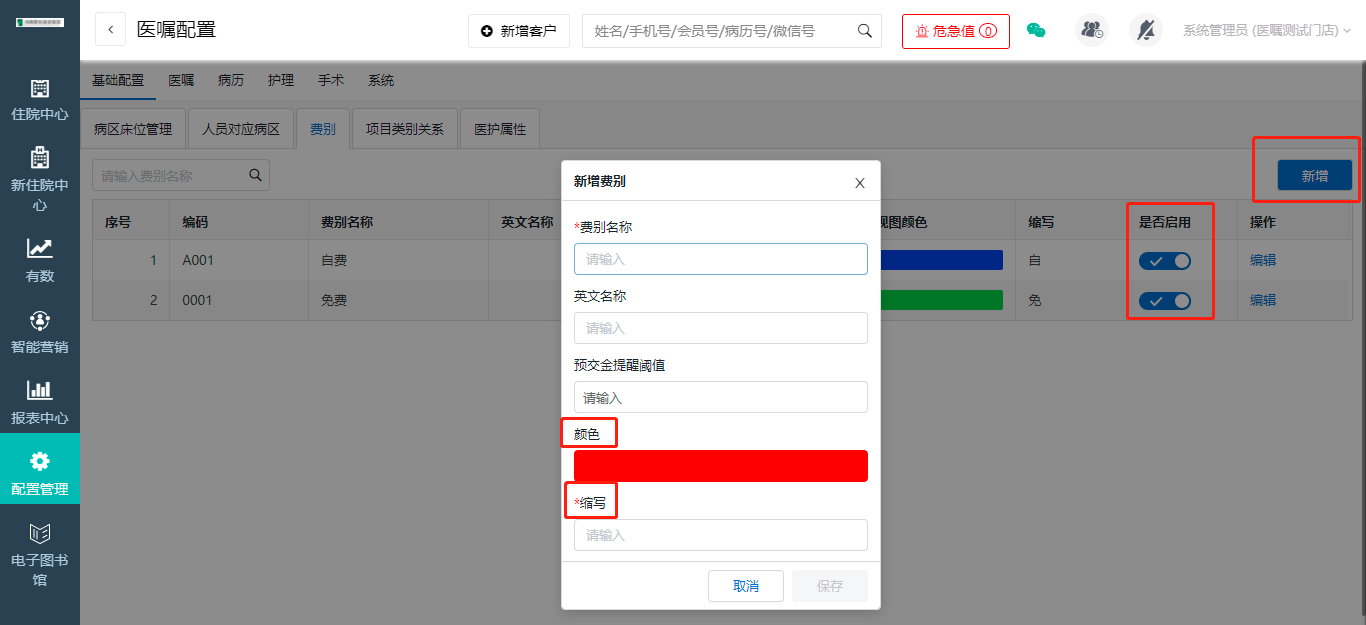This screenshot has width=1366, height=625.
Task: Open 报表中心 in the sidebar
Action: pos(40,402)
